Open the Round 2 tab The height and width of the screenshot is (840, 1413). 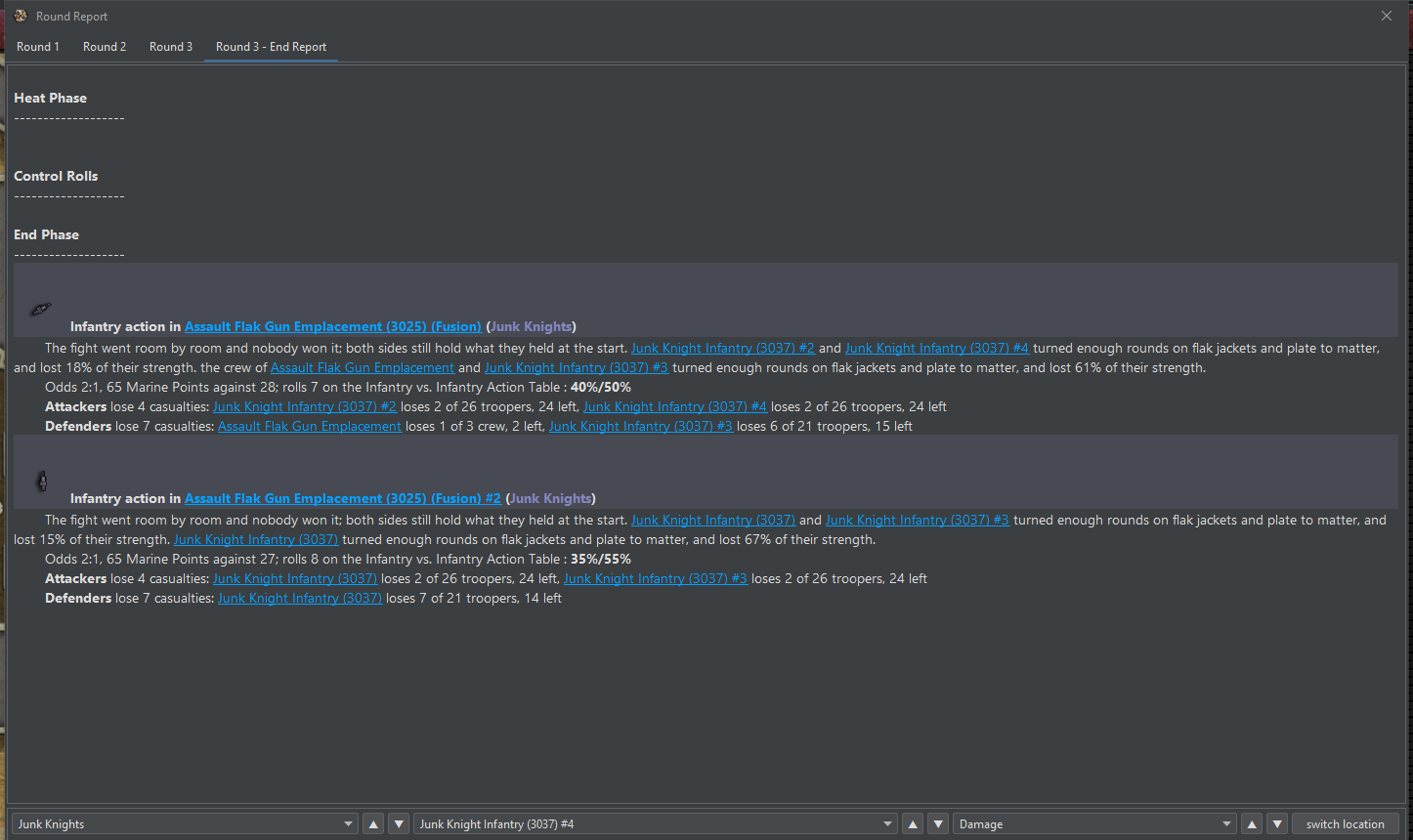105,47
